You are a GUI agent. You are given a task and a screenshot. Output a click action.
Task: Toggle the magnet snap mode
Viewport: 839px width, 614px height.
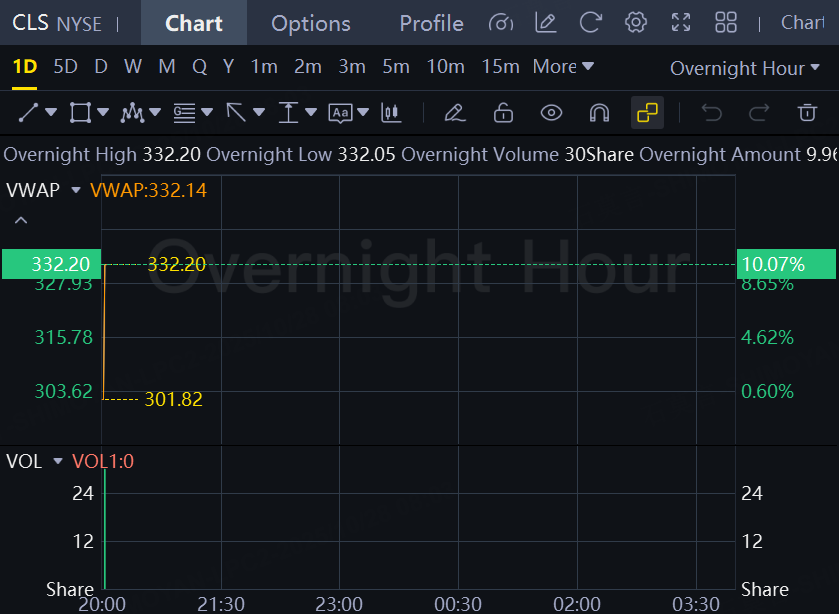coord(599,112)
